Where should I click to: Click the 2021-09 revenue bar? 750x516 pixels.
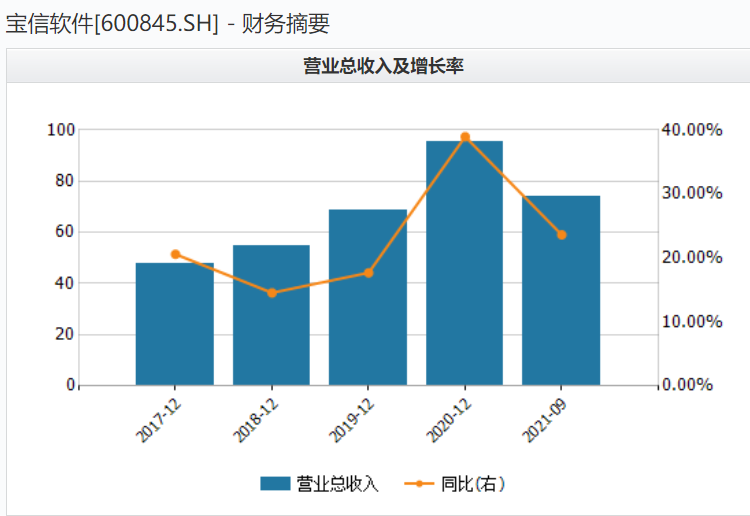(x=561, y=290)
